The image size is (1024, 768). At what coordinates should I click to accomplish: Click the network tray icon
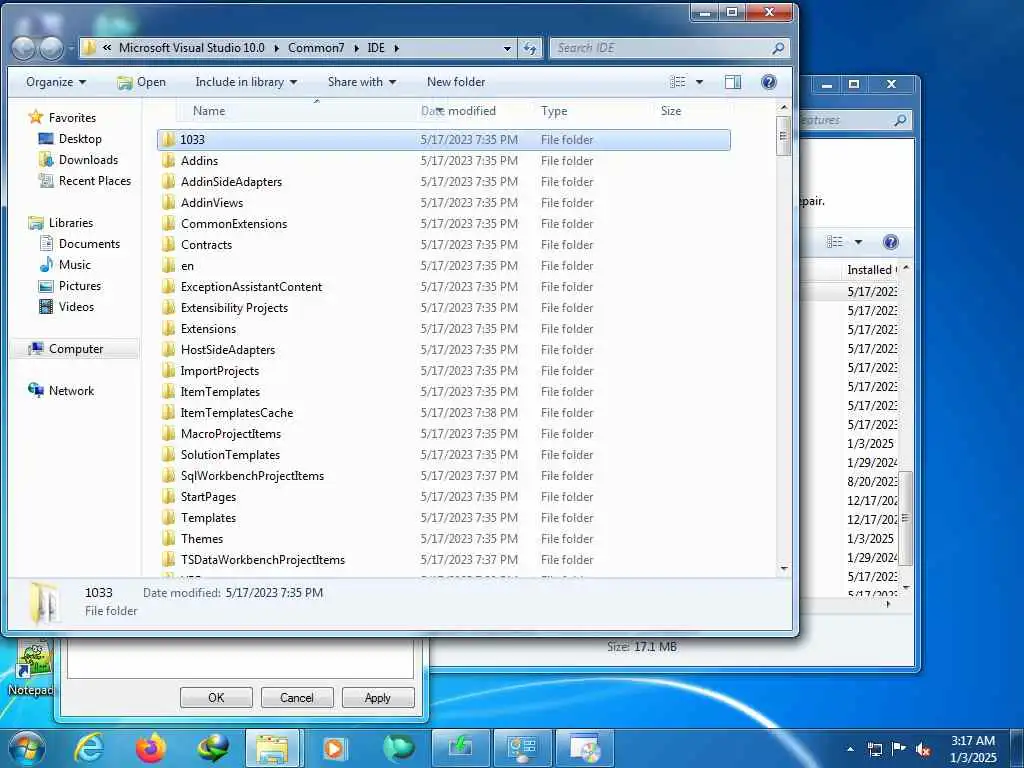tap(874, 750)
